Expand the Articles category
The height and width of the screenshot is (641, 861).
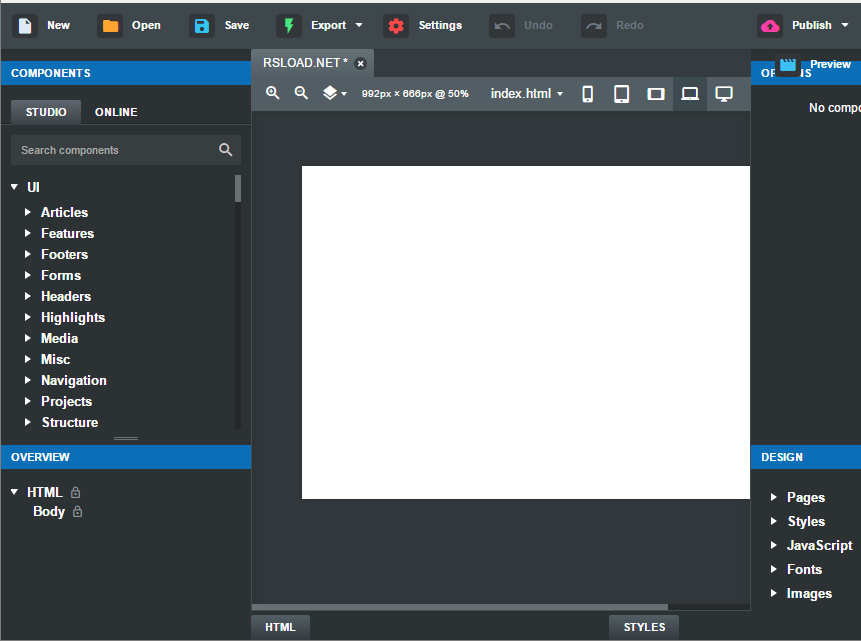tap(27, 212)
